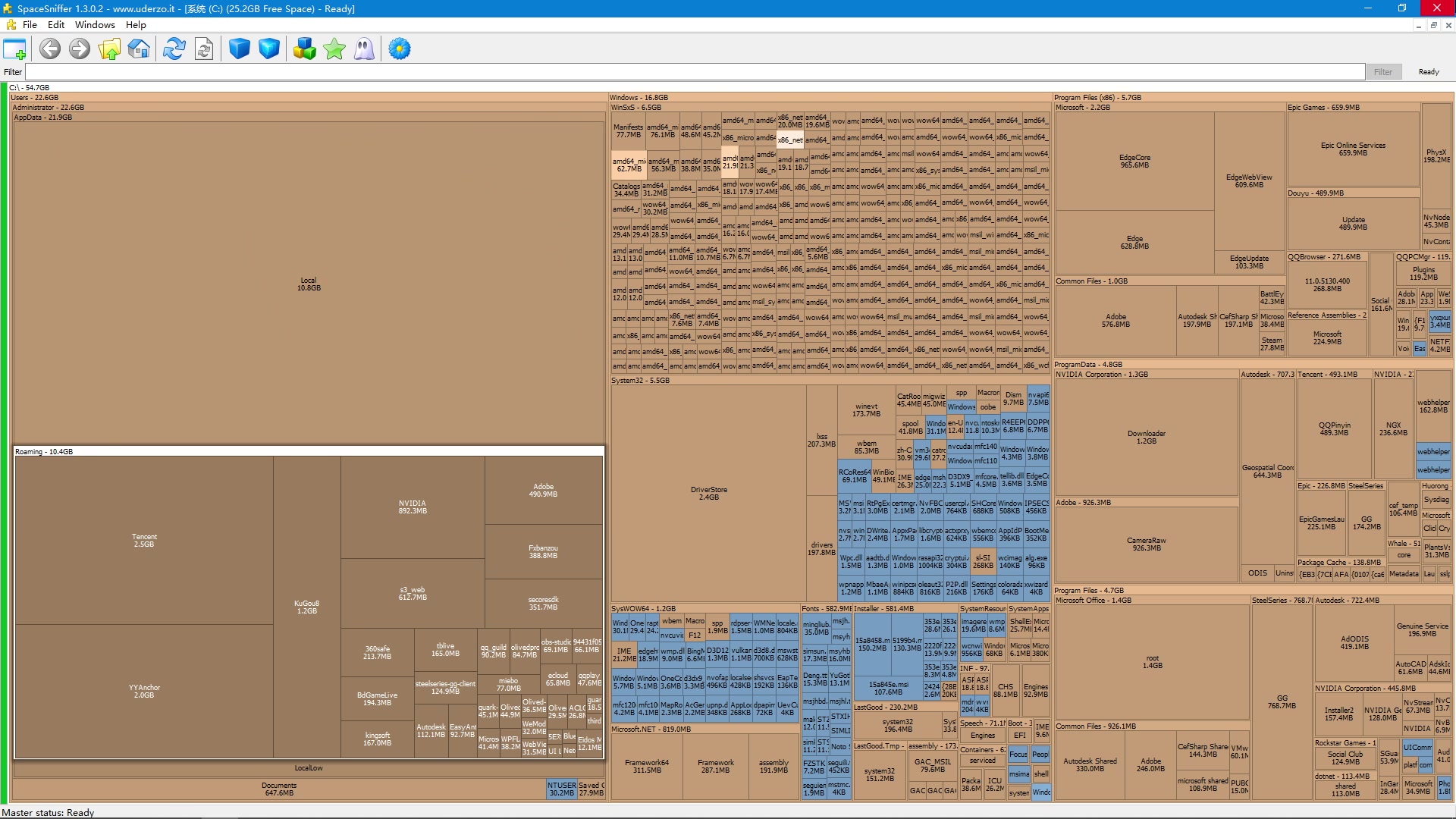Open the File menu

tap(30, 25)
